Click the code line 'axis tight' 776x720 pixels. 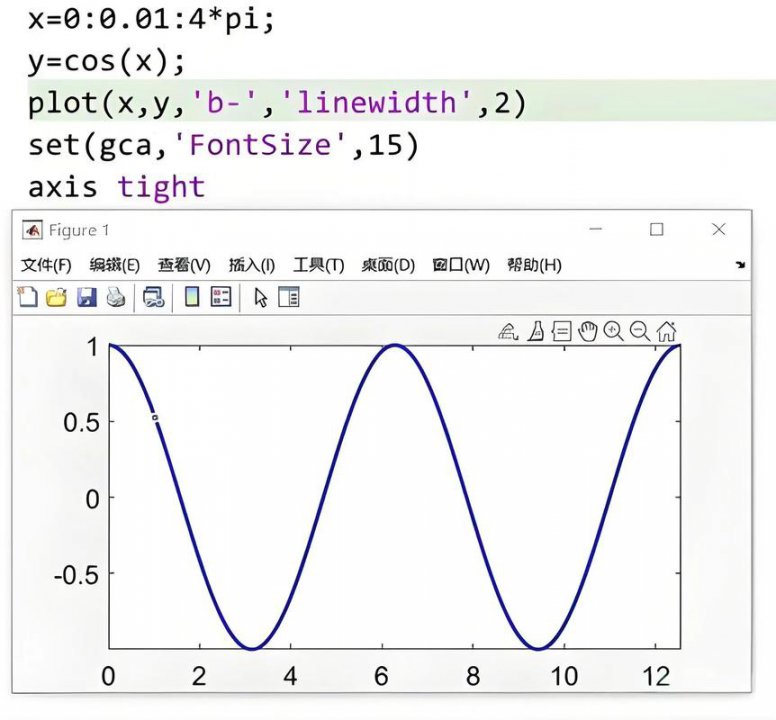117,188
